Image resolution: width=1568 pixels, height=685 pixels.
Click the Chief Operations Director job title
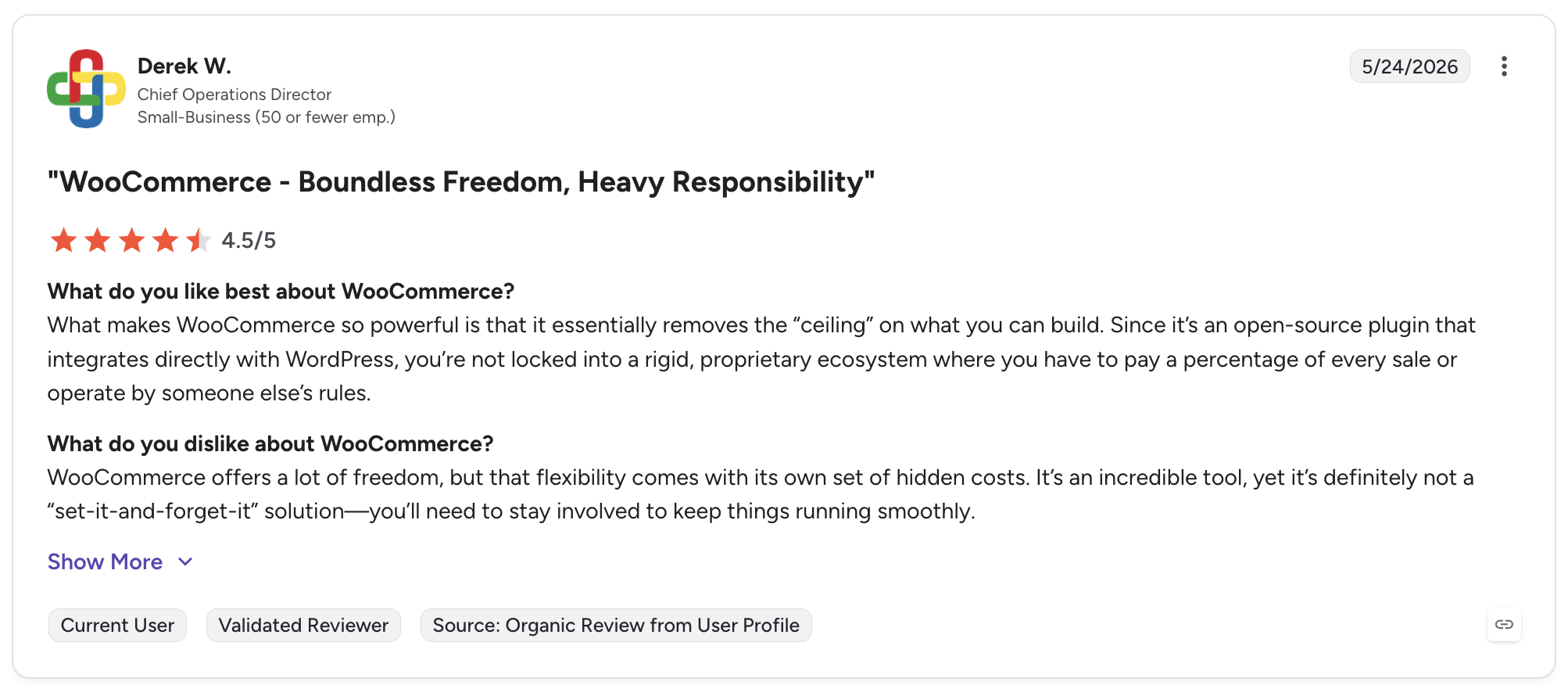tap(234, 95)
